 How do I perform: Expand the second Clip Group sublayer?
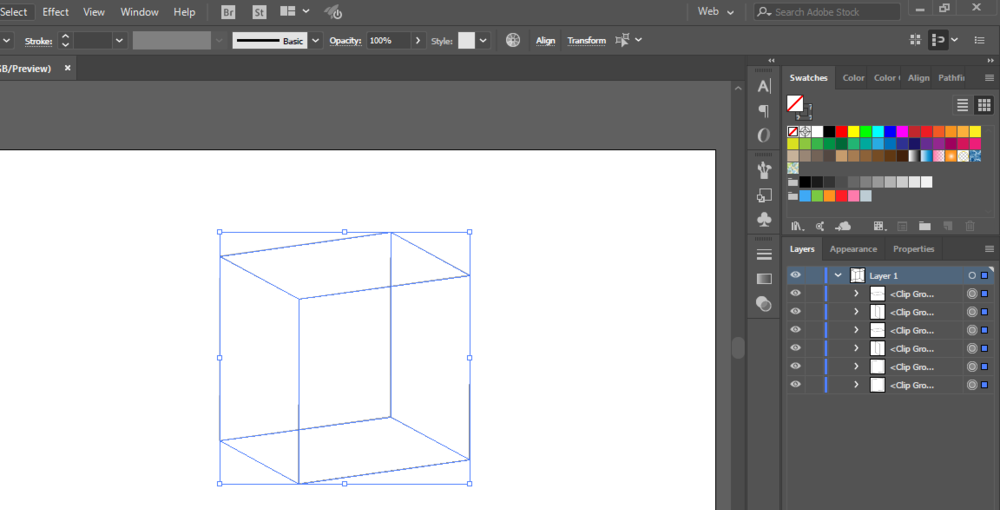[857, 312]
